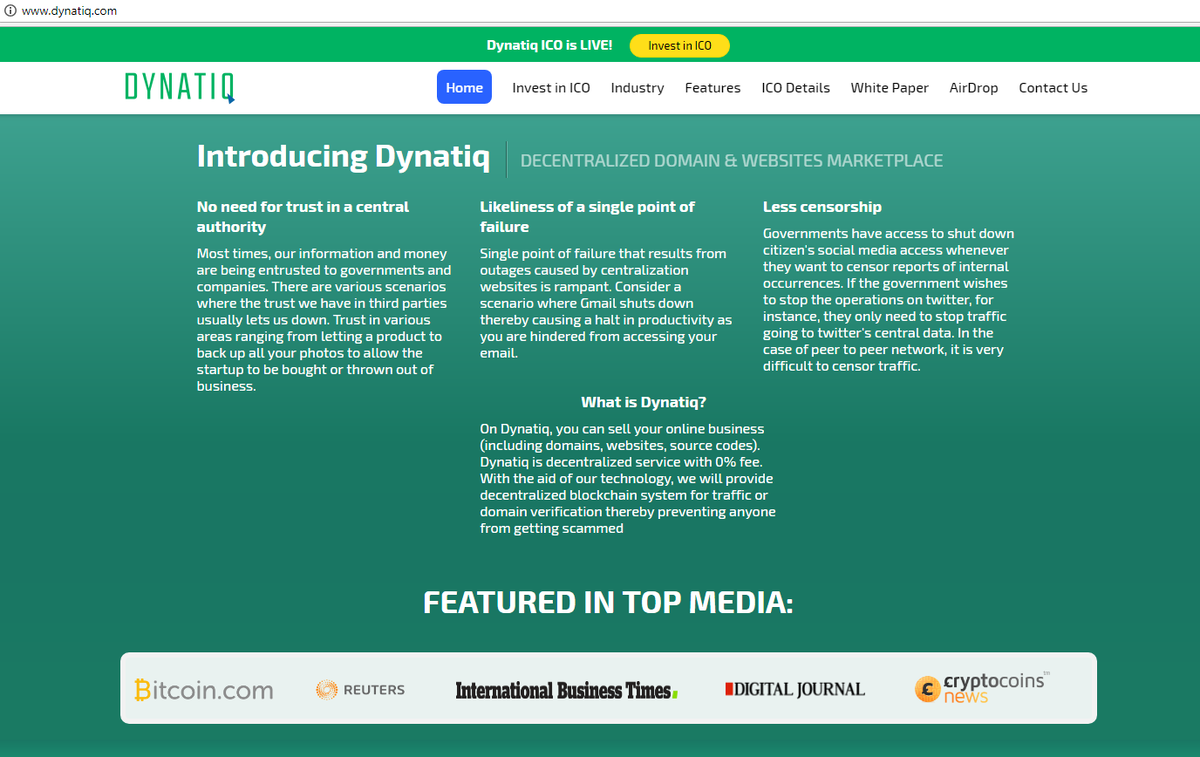The height and width of the screenshot is (757, 1200).
Task: Click paragraph starting 'Governments have access to shut down'
Action: (x=888, y=300)
